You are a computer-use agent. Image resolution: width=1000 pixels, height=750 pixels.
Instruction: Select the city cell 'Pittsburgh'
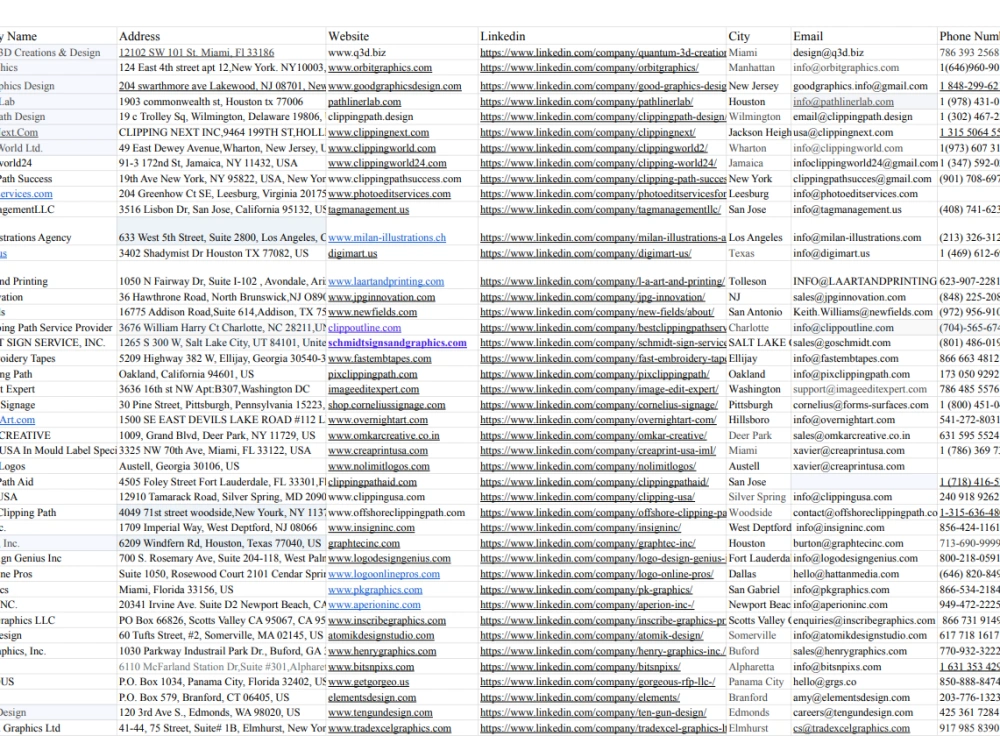click(x=759, y=405)
